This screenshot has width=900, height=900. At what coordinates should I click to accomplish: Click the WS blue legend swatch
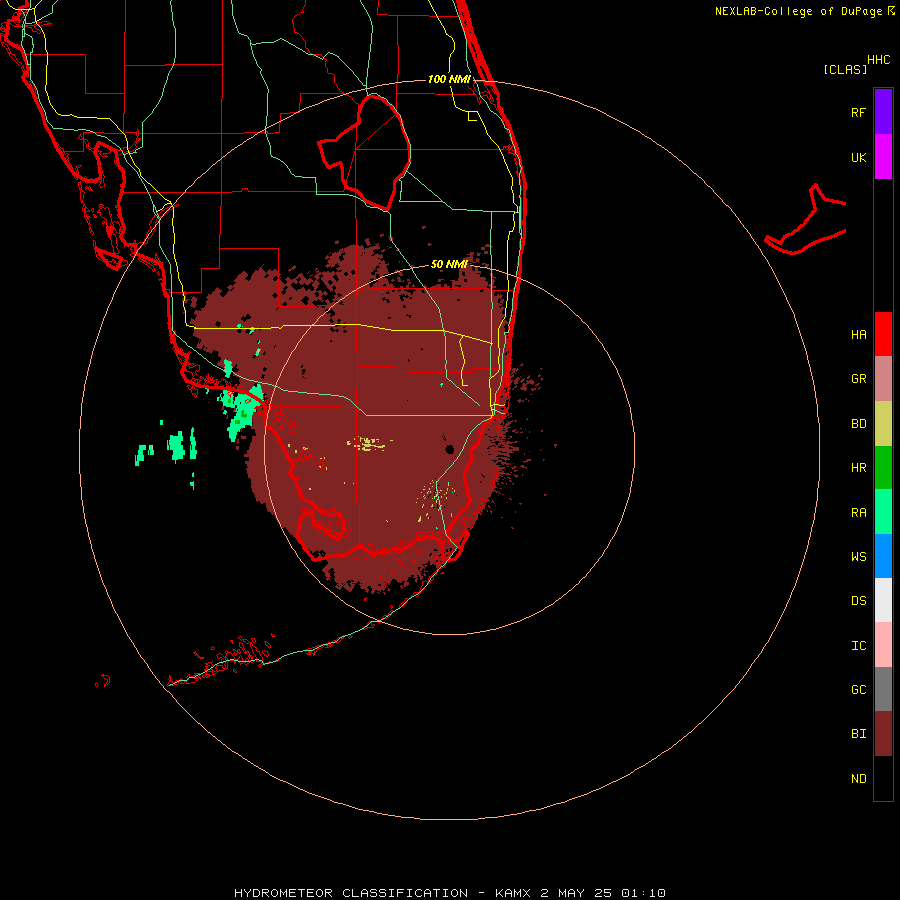click(883, 556)
